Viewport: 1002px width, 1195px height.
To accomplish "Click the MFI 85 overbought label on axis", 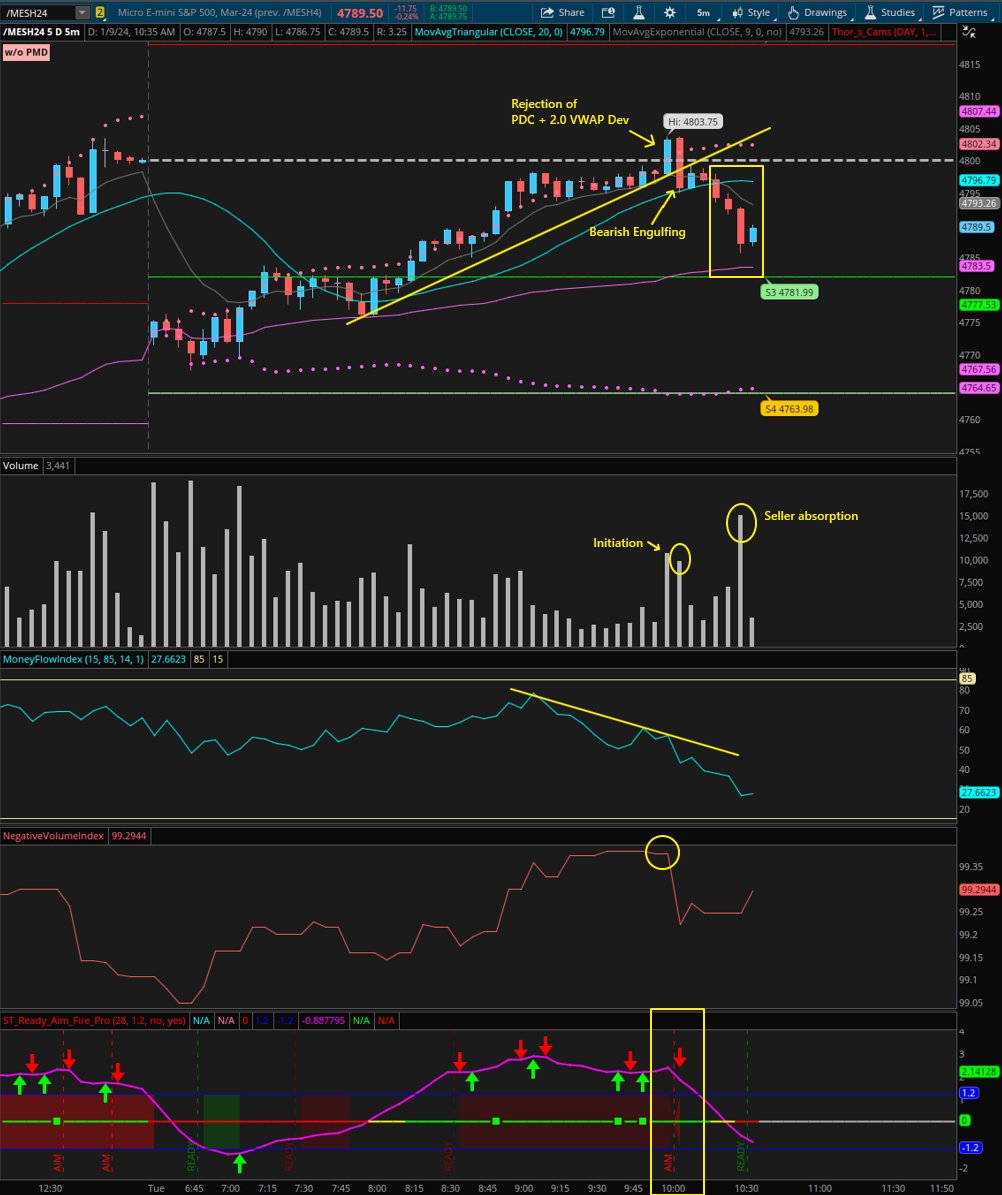I will tap(967, 678).
